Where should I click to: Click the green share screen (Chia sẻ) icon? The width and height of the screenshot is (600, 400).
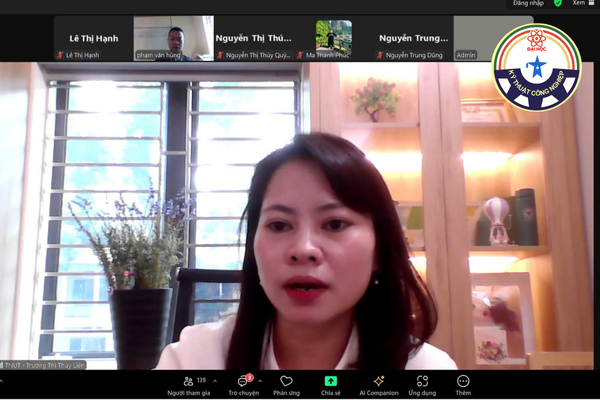[x=330, y=382]
